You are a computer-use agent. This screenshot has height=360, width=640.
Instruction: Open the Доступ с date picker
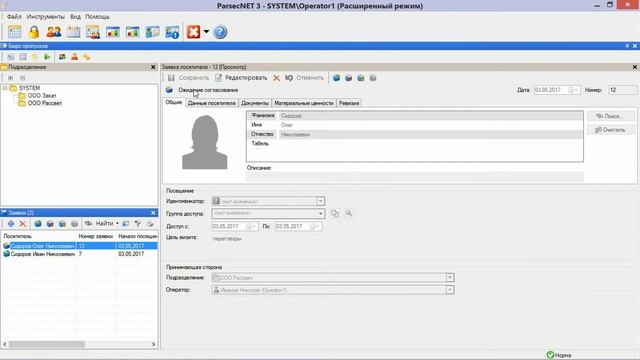(251, 226)
